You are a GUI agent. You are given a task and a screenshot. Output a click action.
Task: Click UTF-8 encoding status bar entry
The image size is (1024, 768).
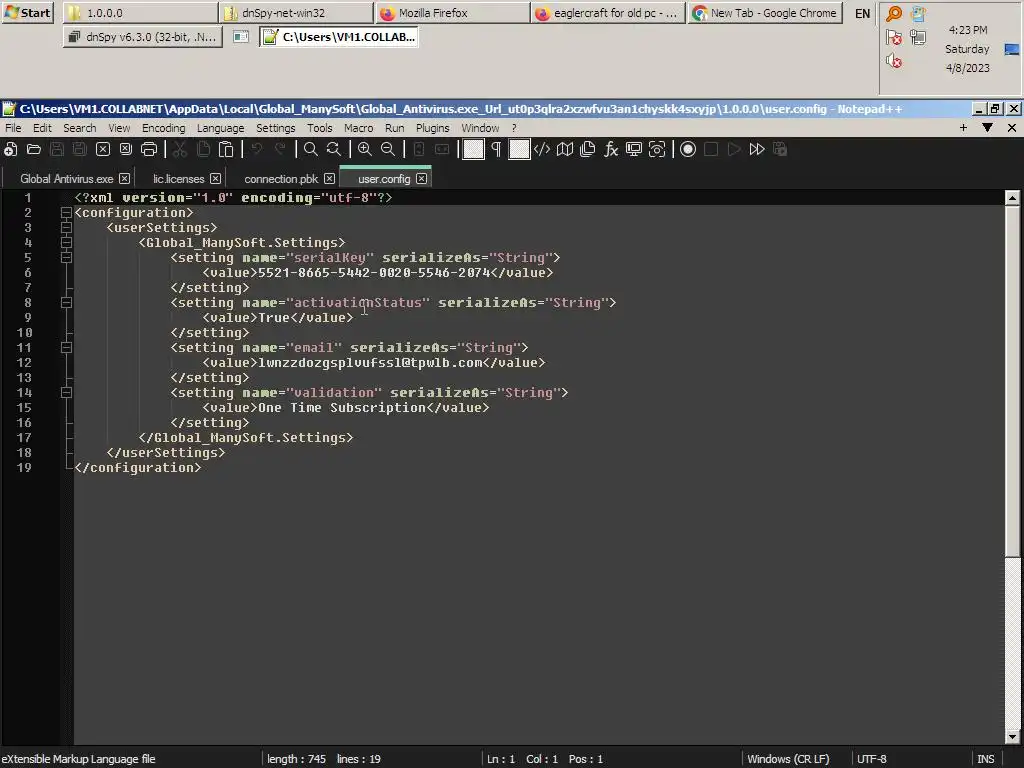(x=872, y=759)
